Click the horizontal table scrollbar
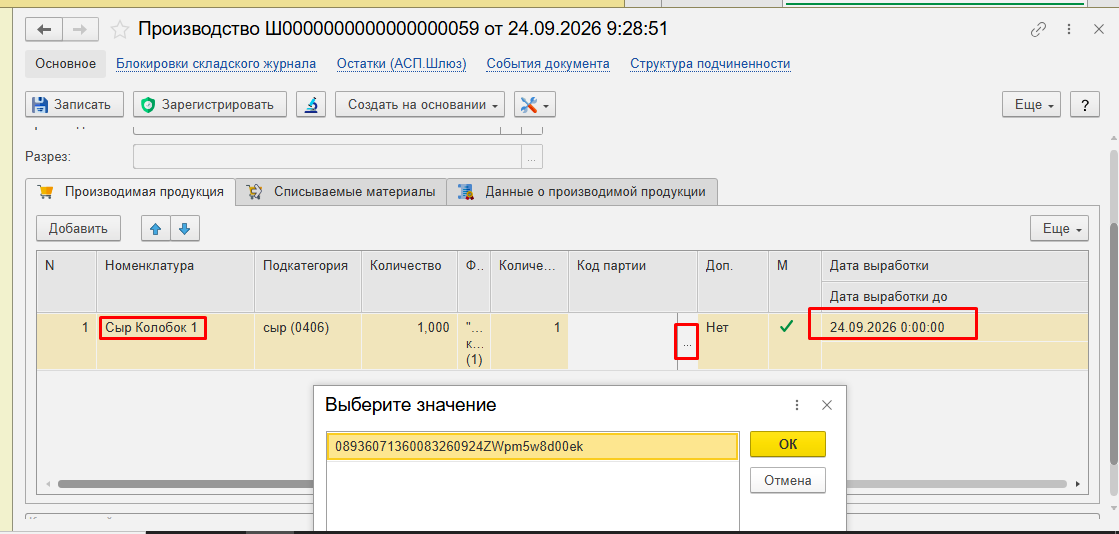1119x534 pixels. 186,483
